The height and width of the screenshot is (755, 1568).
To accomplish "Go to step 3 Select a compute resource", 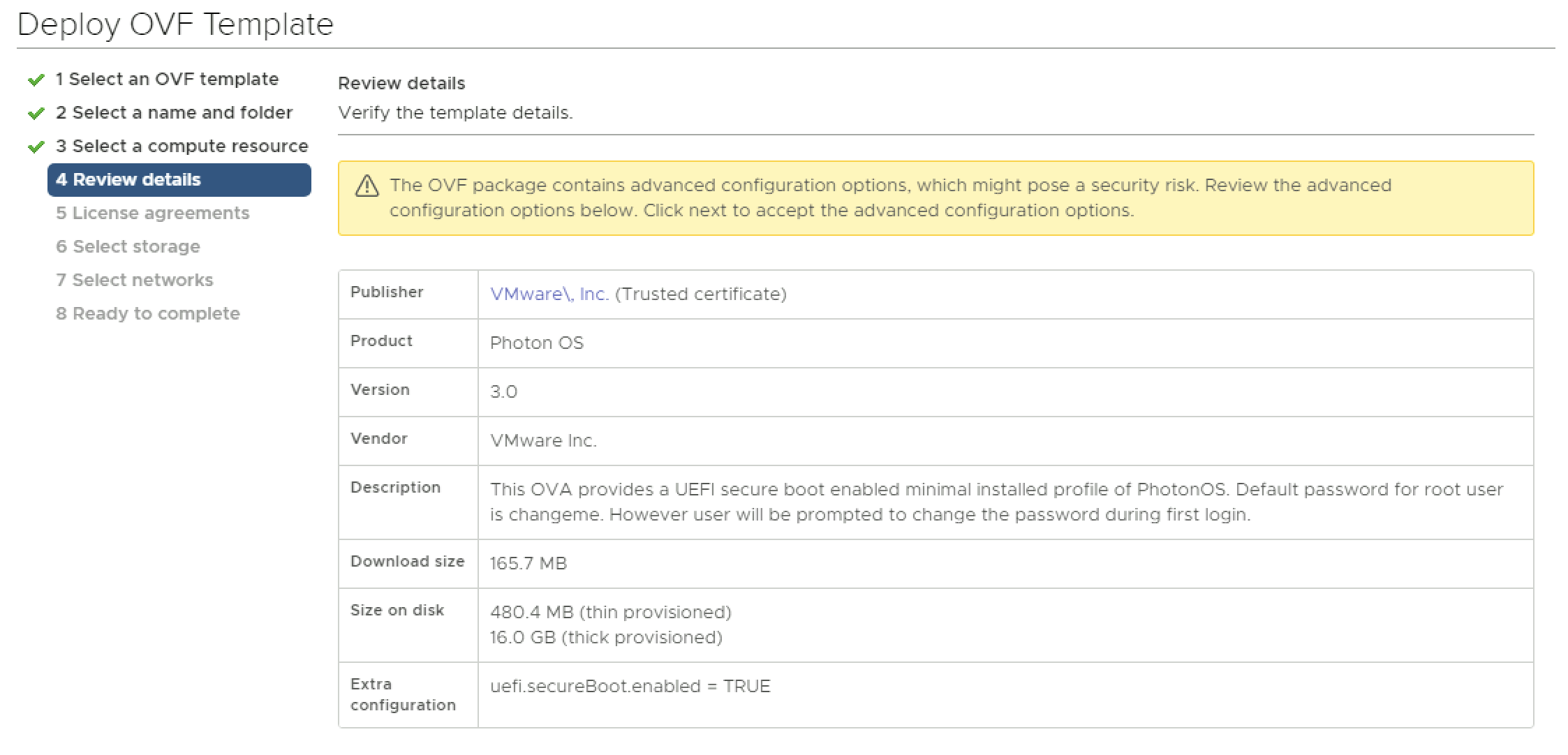I will click(x=182, y=146).
